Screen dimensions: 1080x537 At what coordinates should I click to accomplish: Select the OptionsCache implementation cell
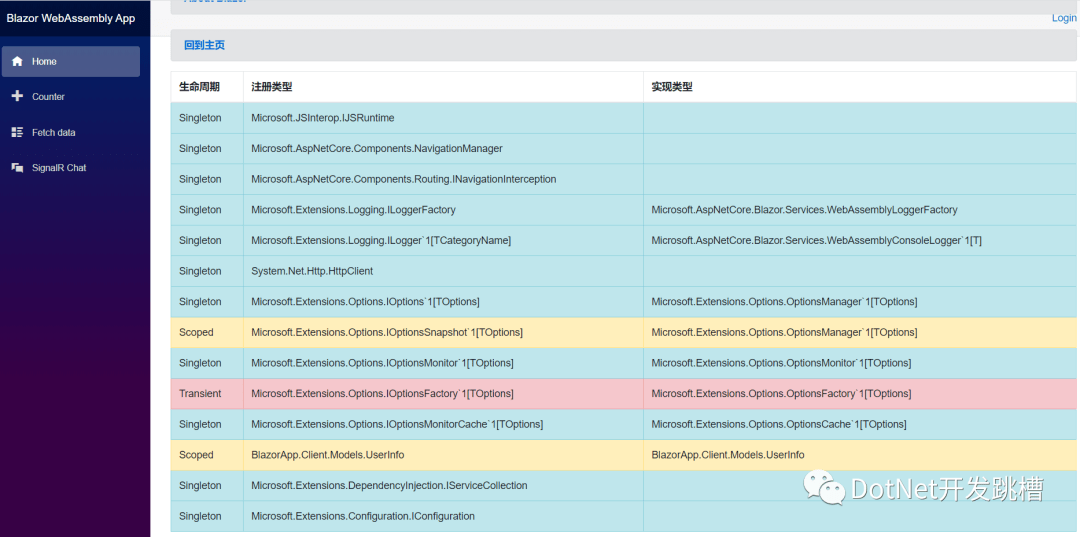779,424
